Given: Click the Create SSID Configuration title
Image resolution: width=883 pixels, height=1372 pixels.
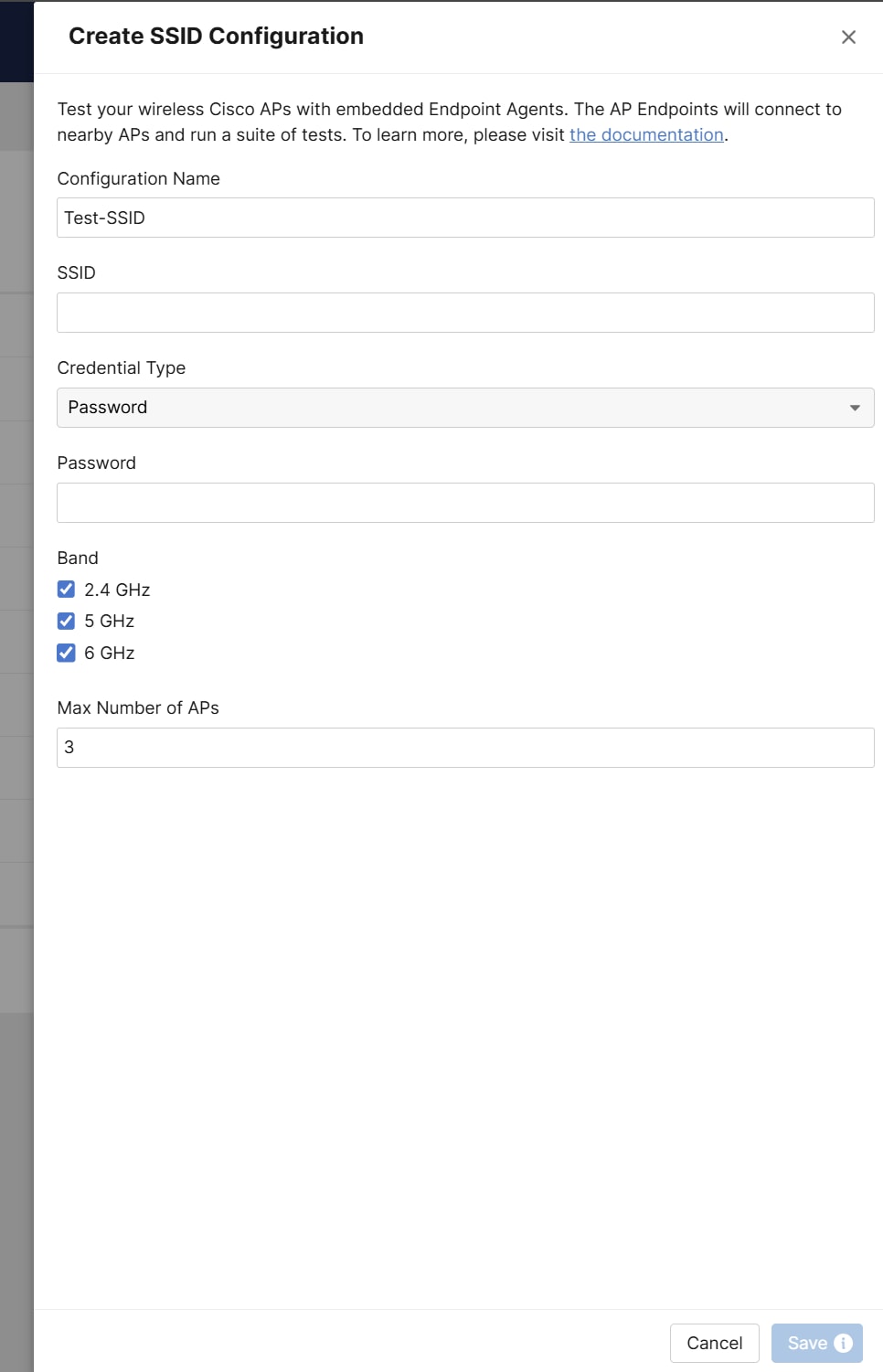Looking at the screenshot, I should click(x=214, y=37).
